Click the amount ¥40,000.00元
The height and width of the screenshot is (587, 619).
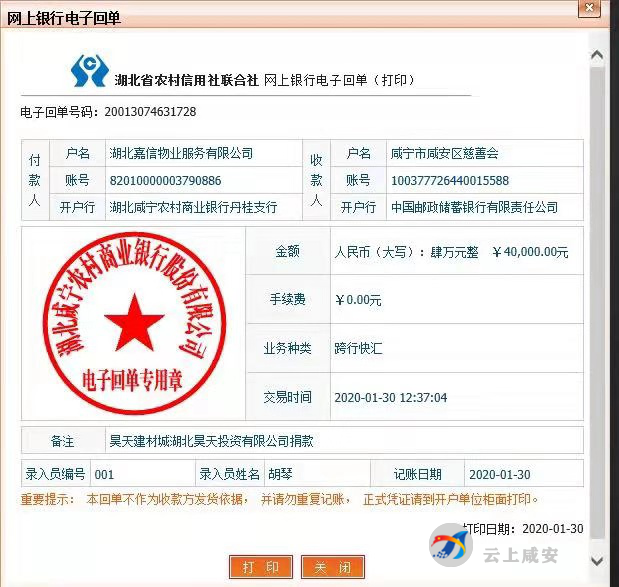pos(530,251)
